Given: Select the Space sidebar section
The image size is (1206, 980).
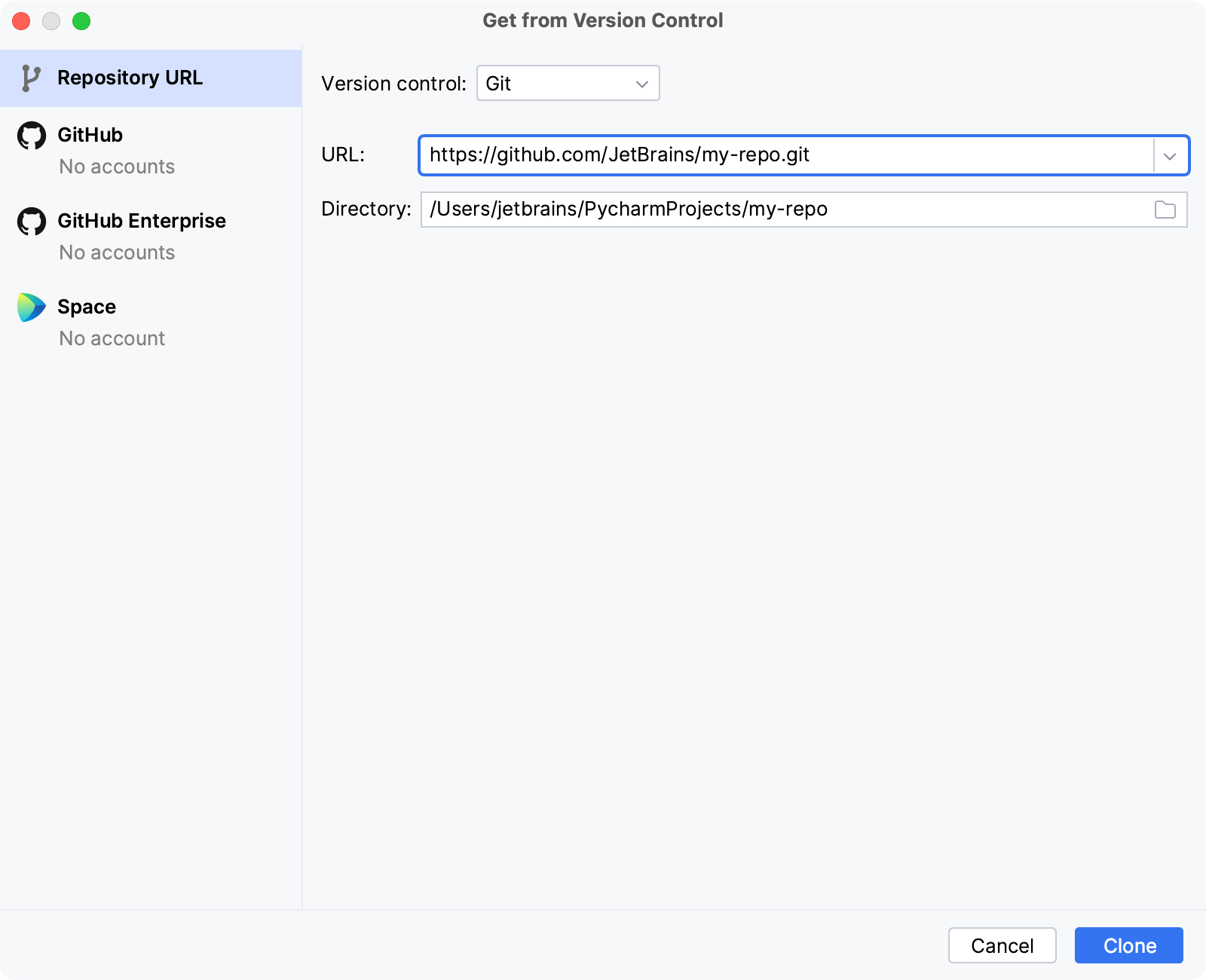Looking at the screenshot, I should pos(86,306).
